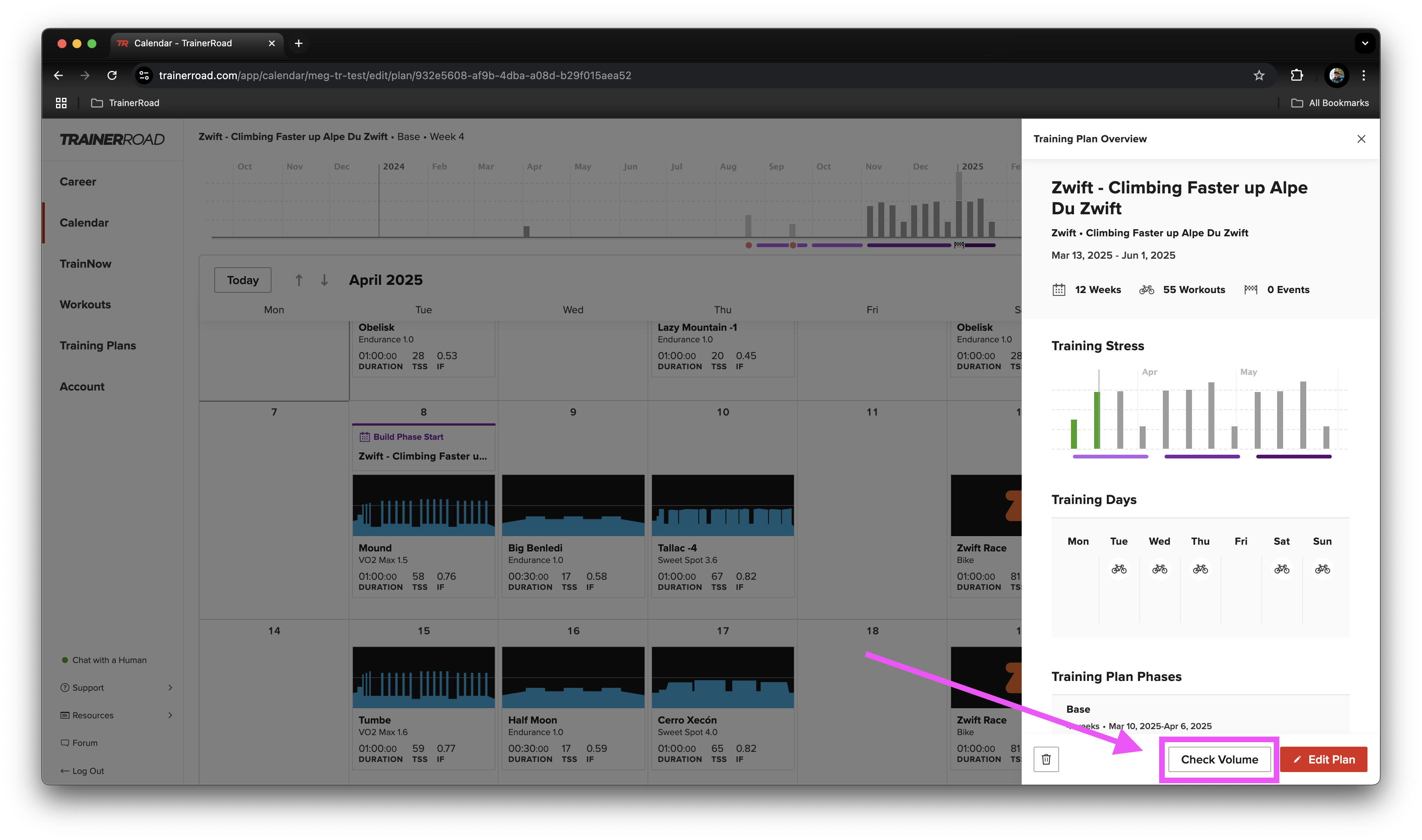Click Log Out
This screenshot has height=840, width=1422.
[83, 771]
